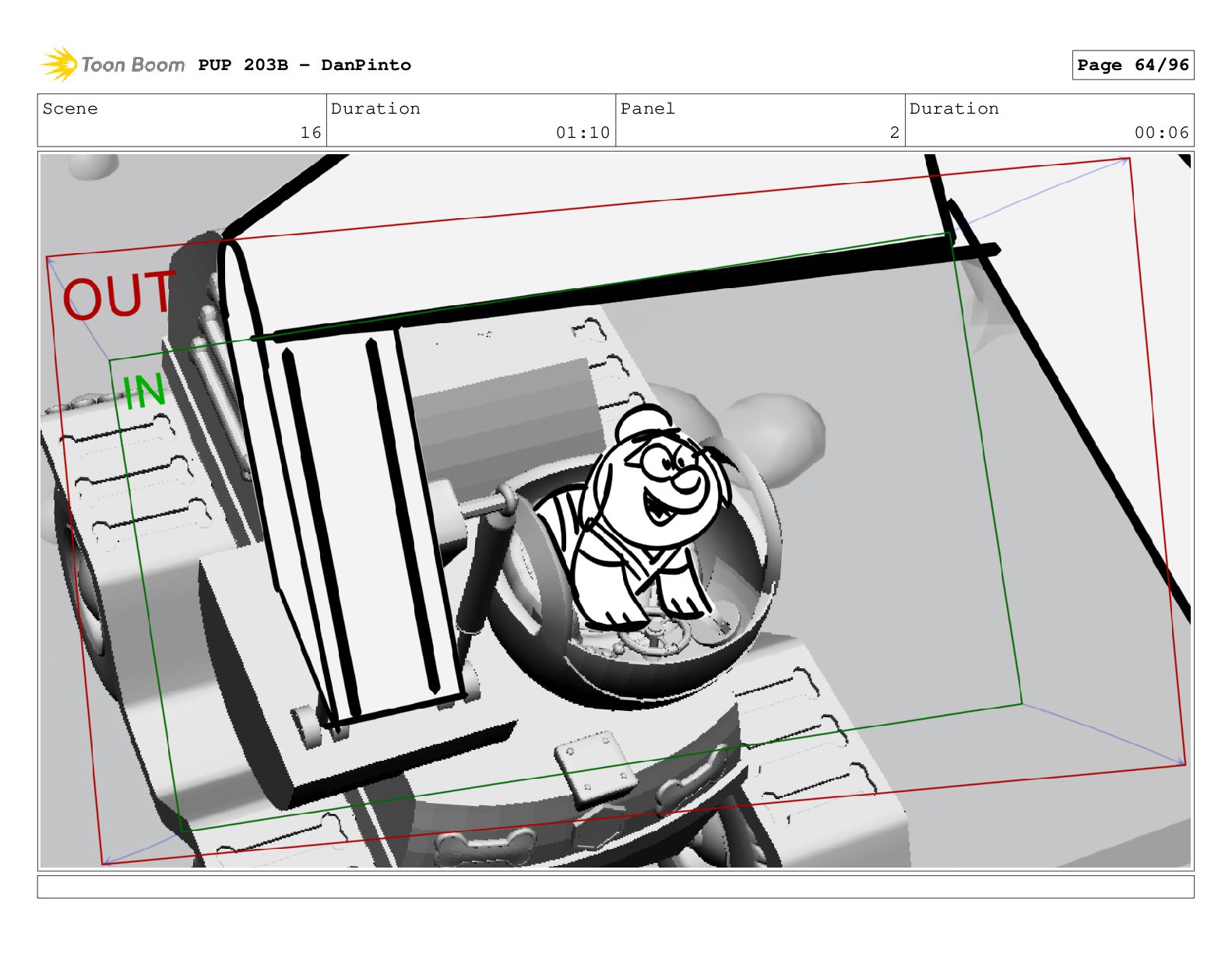Click the panel number "2"
This screenshot has width=1232, height=954.
click(x=894, y=133)
